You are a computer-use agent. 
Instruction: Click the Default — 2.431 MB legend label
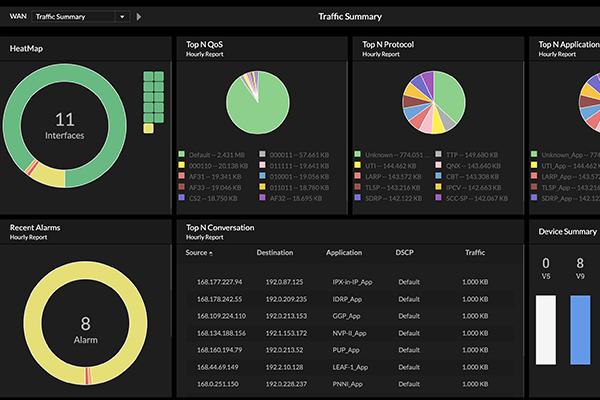(217, 155)
